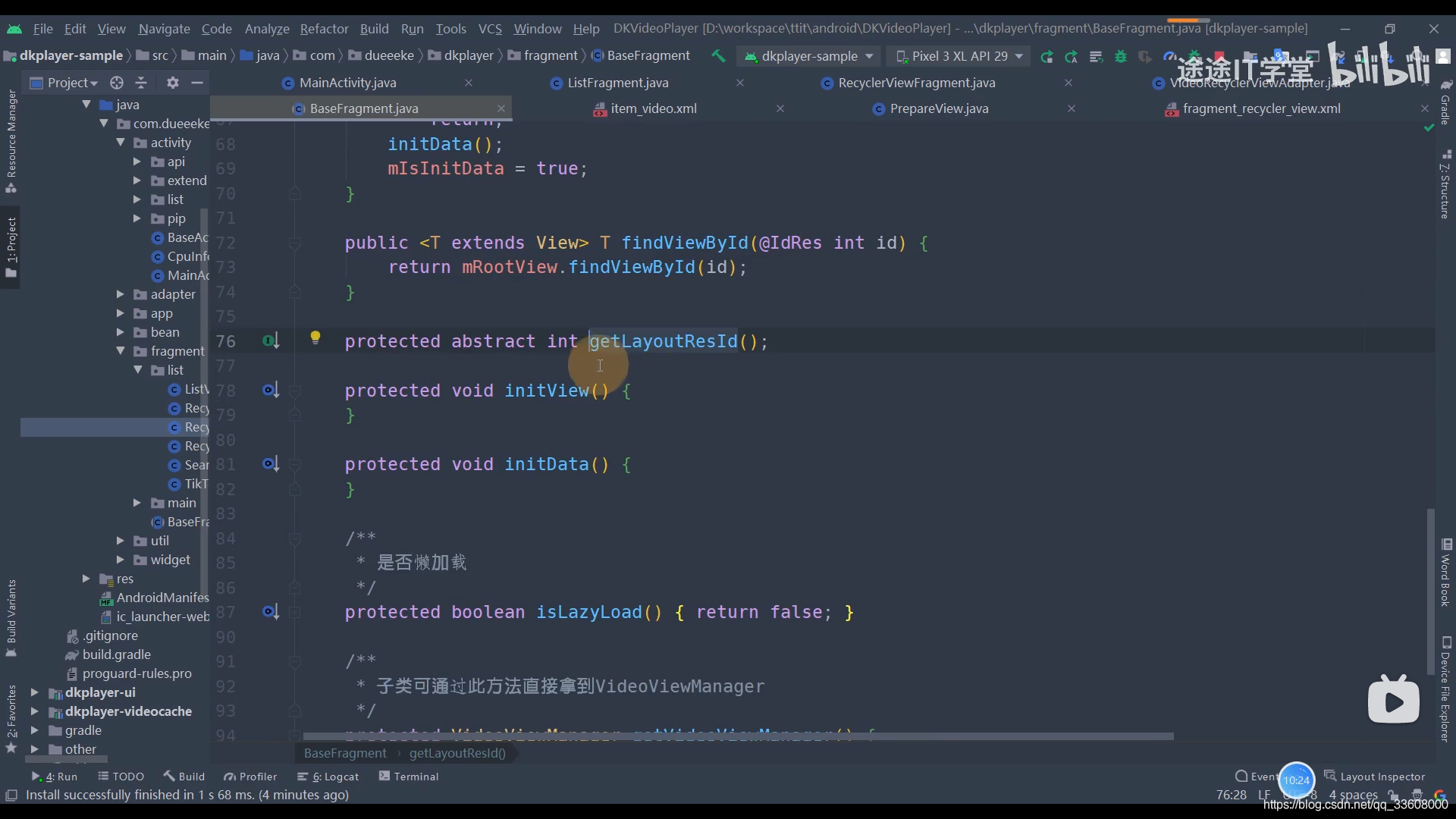Expand the res folder

86,579
